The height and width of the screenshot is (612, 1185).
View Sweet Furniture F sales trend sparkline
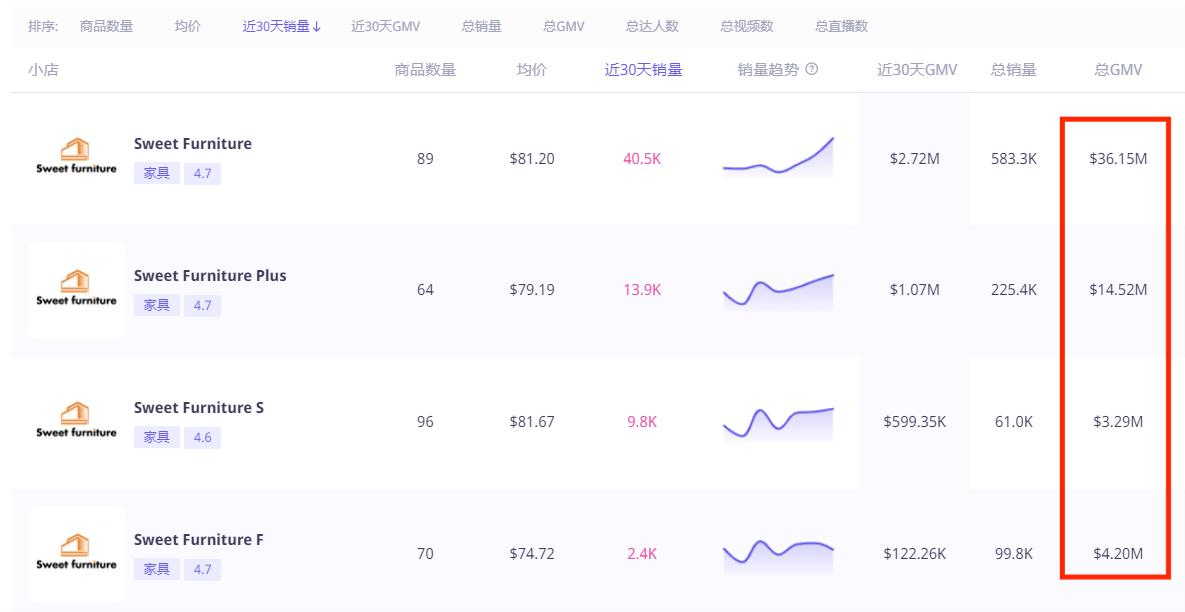[778, 552]
